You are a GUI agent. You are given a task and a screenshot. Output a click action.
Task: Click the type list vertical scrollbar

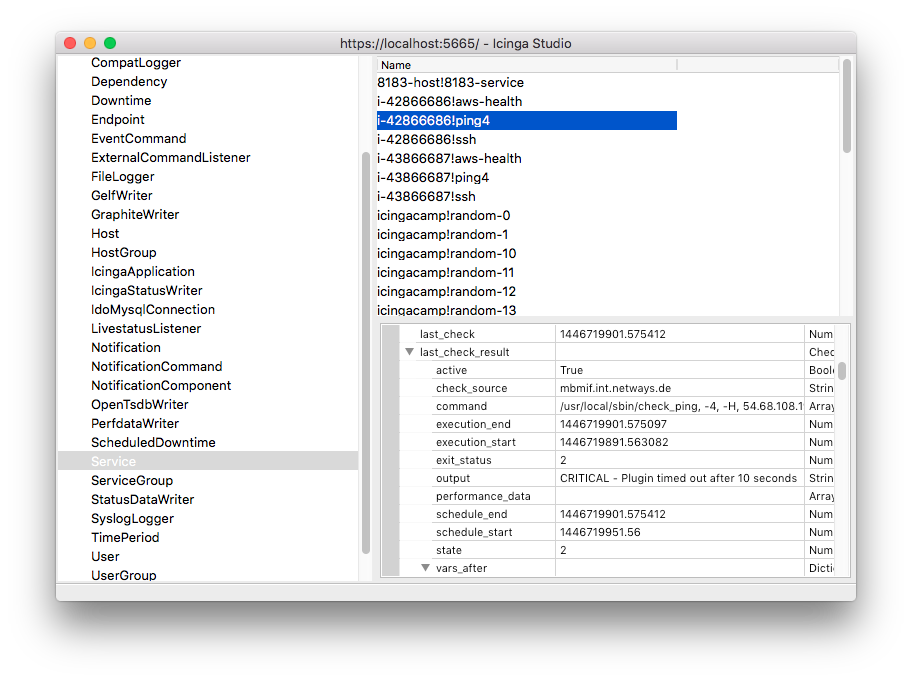(x=366, y=353)
